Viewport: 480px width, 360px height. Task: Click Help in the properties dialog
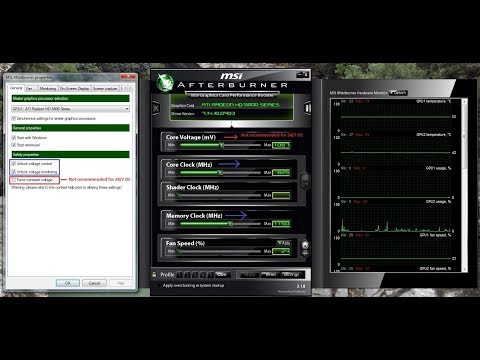click(121, 283)
